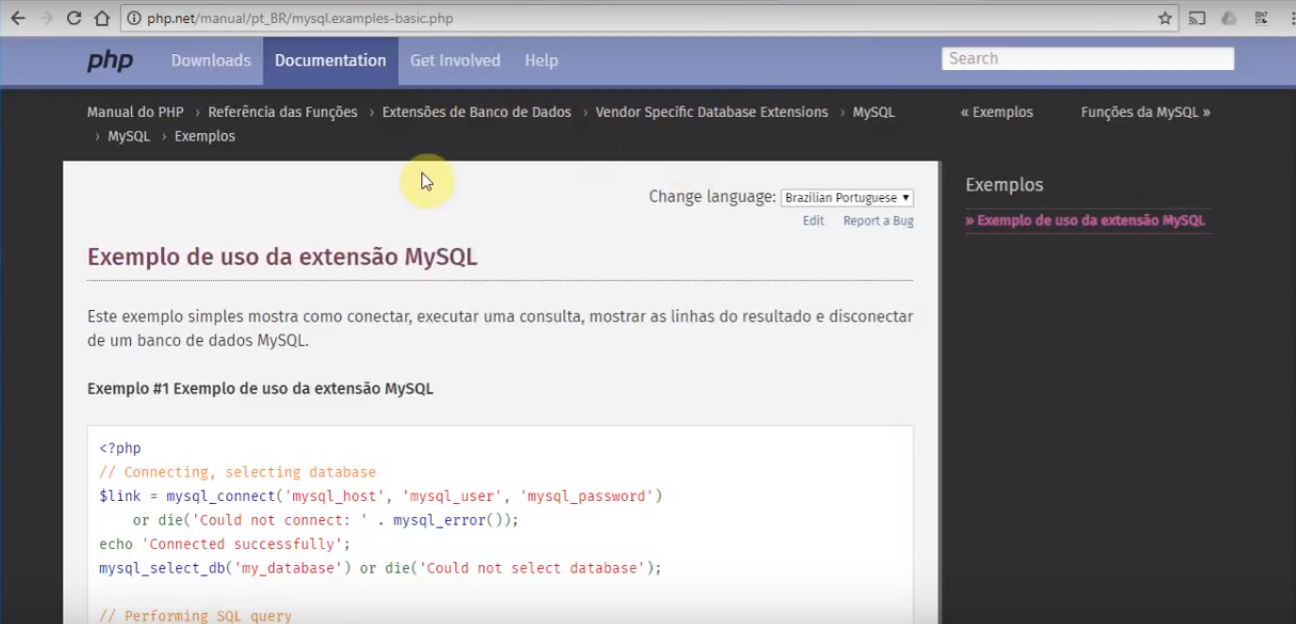
Task: Open the browser home page icon
Action: click(x=102, y=18)
